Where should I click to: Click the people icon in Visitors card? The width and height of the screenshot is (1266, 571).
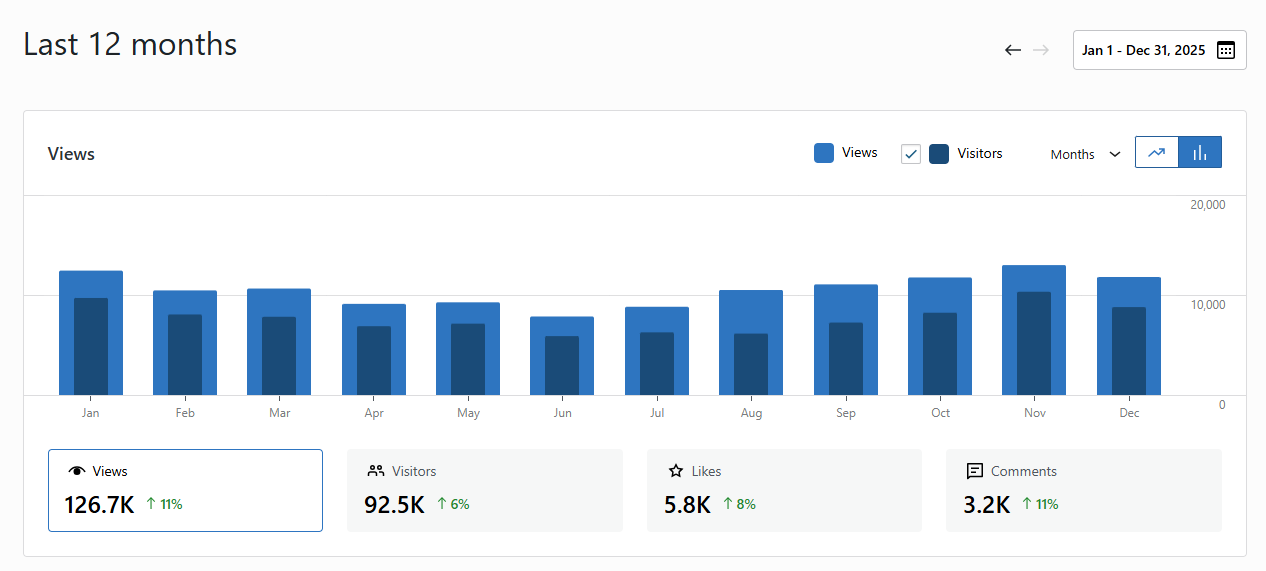pyautogui.click(x=376, y=471)
